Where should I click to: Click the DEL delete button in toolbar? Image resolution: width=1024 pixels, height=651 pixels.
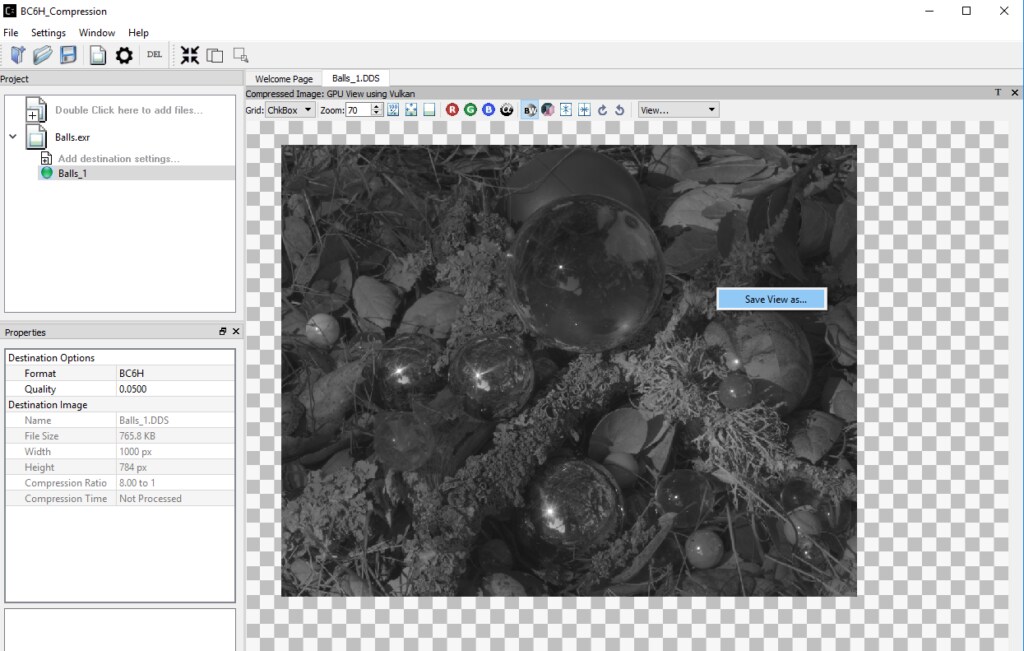pyautogui.click(x=154, y=55)
